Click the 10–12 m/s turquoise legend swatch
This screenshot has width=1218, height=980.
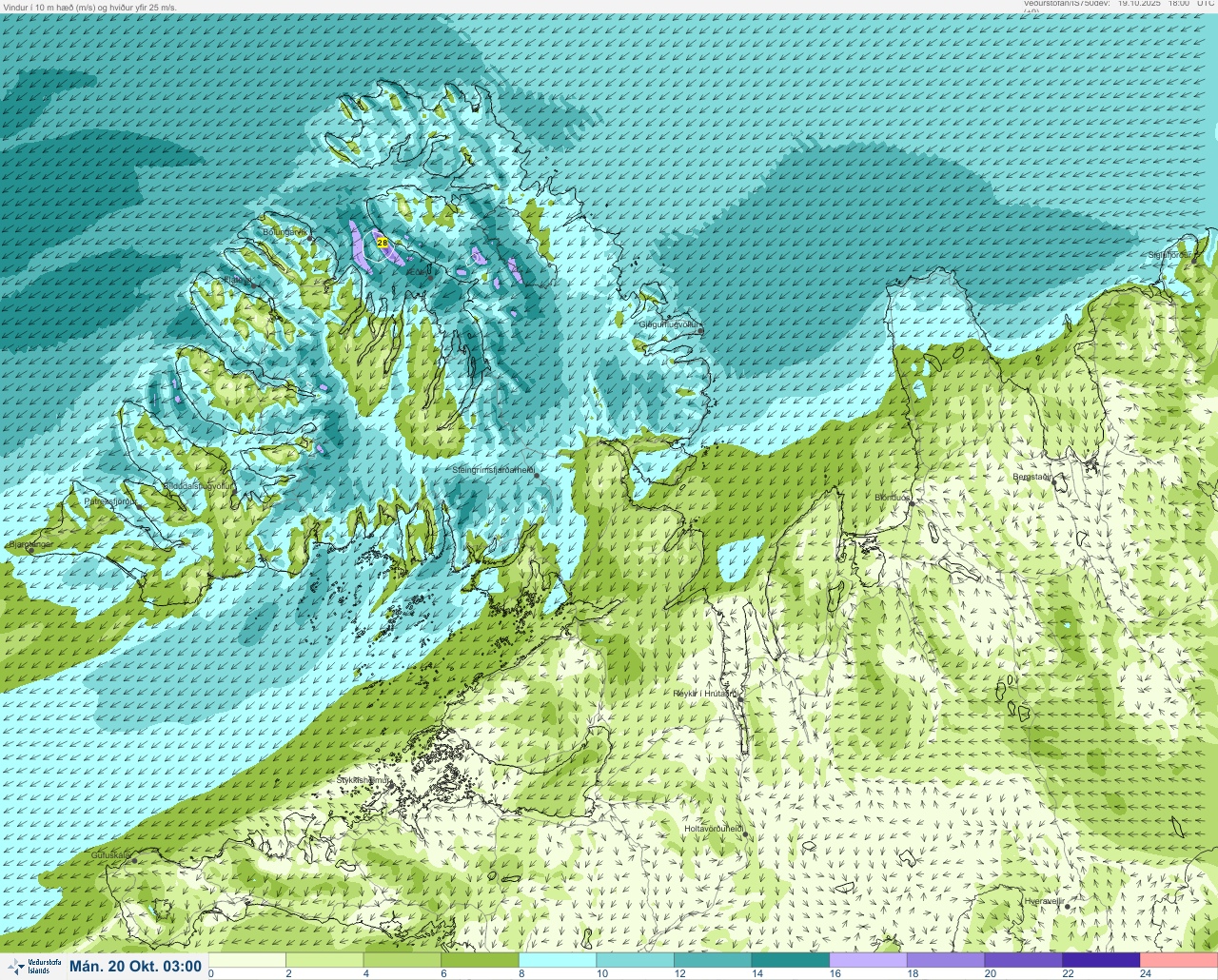tap(636, 960)
